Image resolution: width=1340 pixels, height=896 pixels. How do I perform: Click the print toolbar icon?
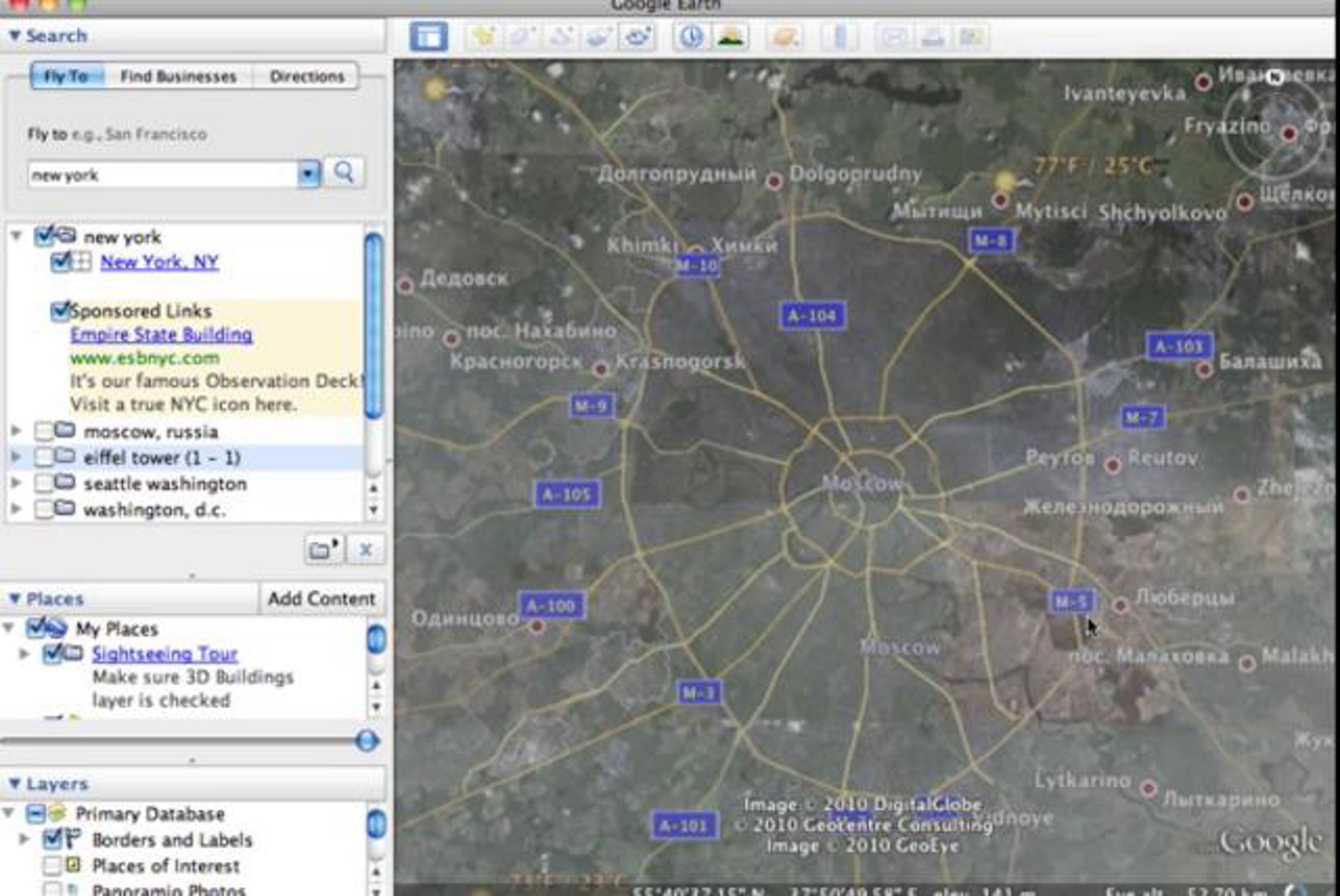pyautogui.click(x=932, y=37)
